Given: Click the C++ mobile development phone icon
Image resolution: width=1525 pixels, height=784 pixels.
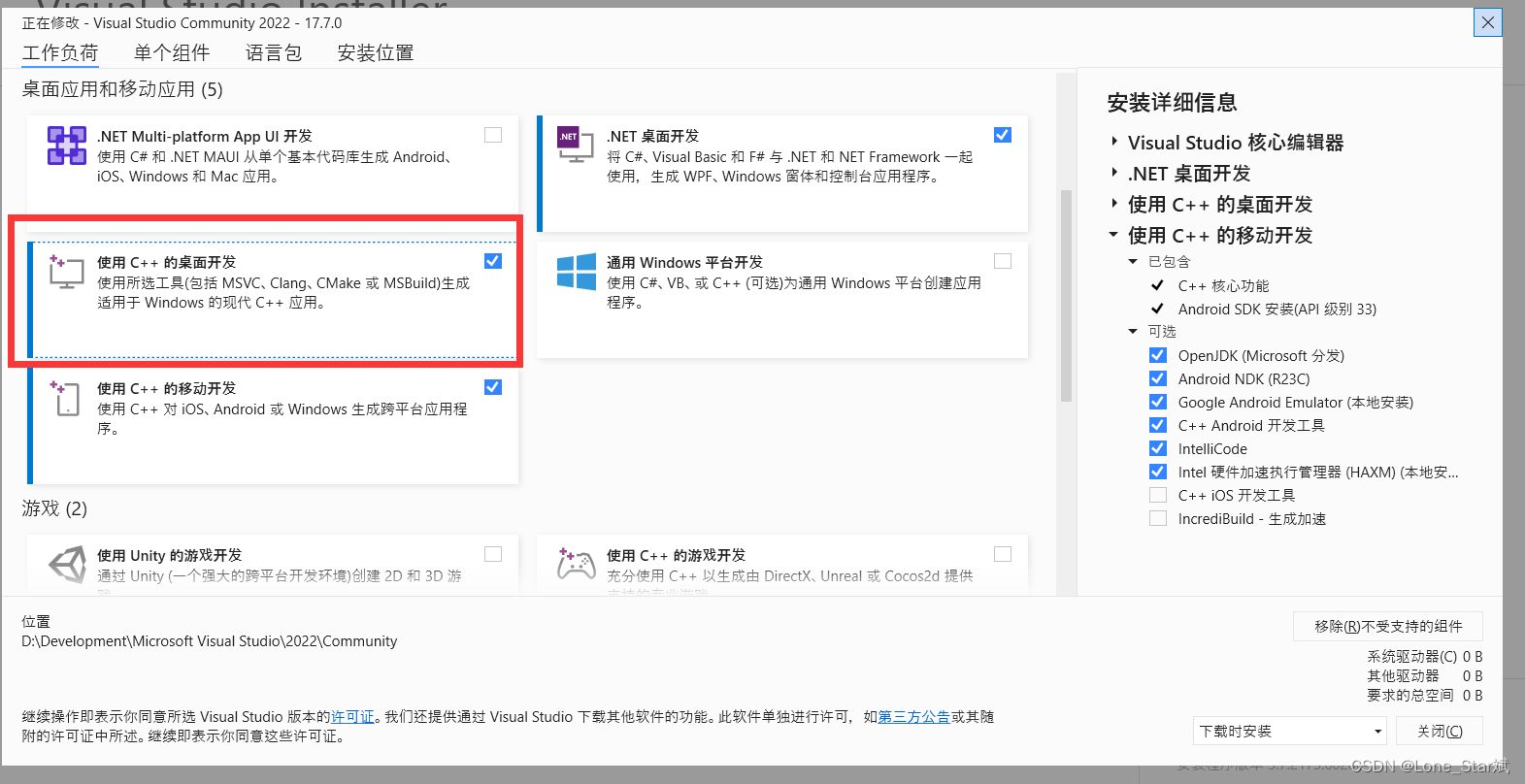Looking at the screenshot, I should tap(66, 398).
